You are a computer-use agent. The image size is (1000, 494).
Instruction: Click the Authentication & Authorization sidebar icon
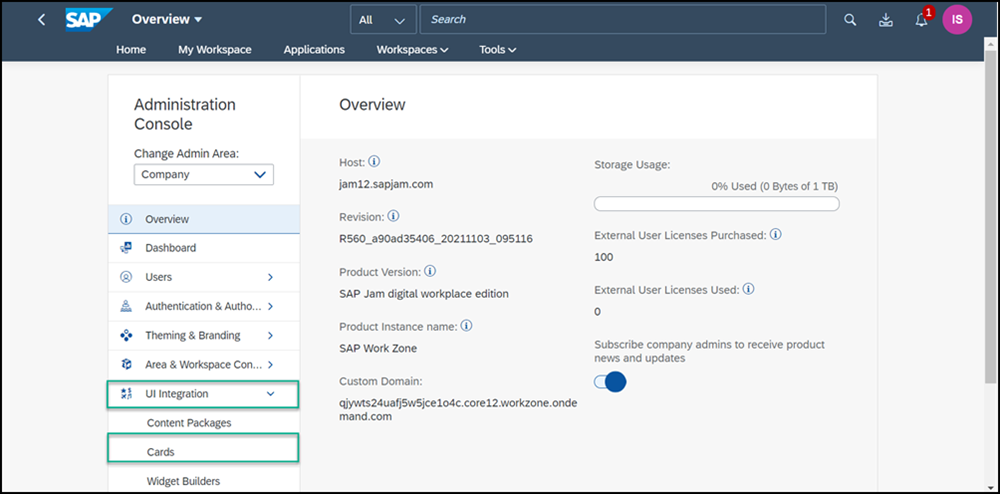[x=126, y=307]
